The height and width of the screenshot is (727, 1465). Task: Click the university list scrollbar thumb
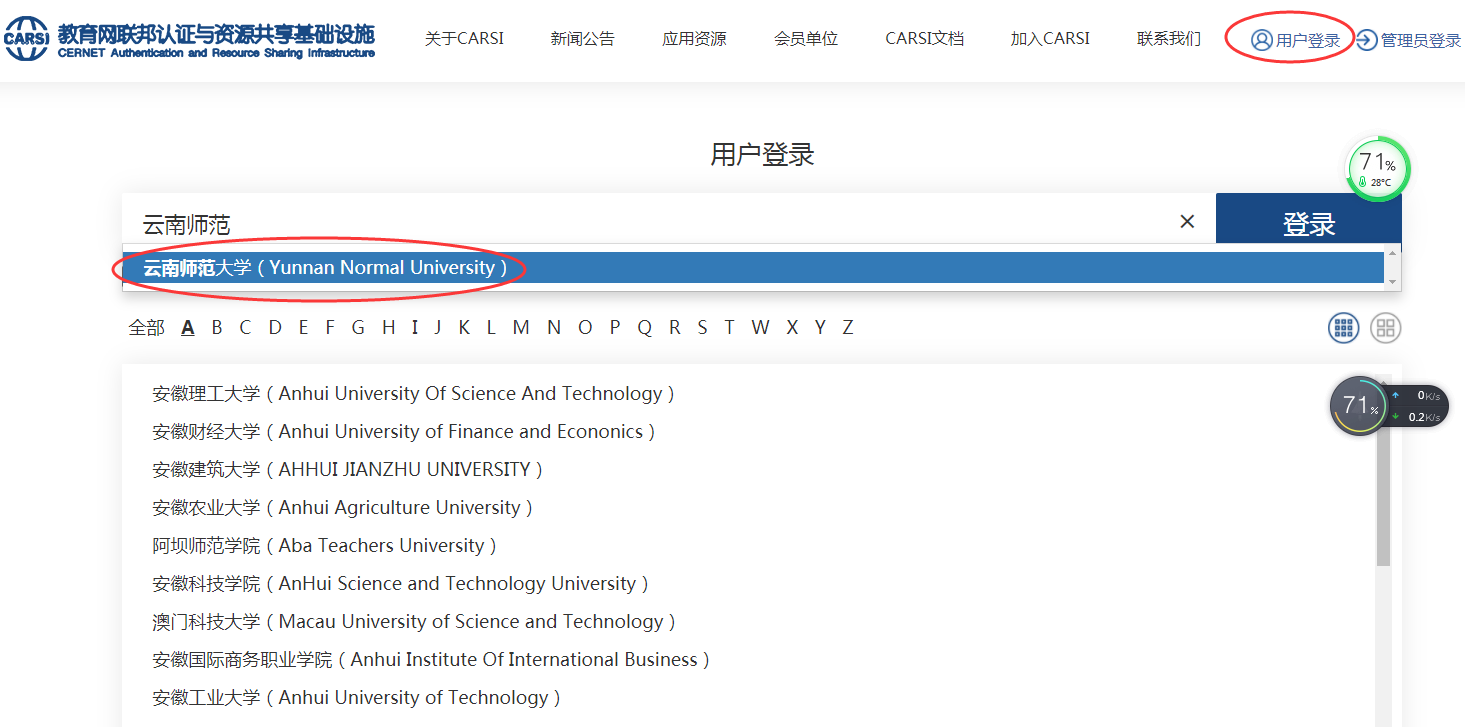tap(1383, 500)
